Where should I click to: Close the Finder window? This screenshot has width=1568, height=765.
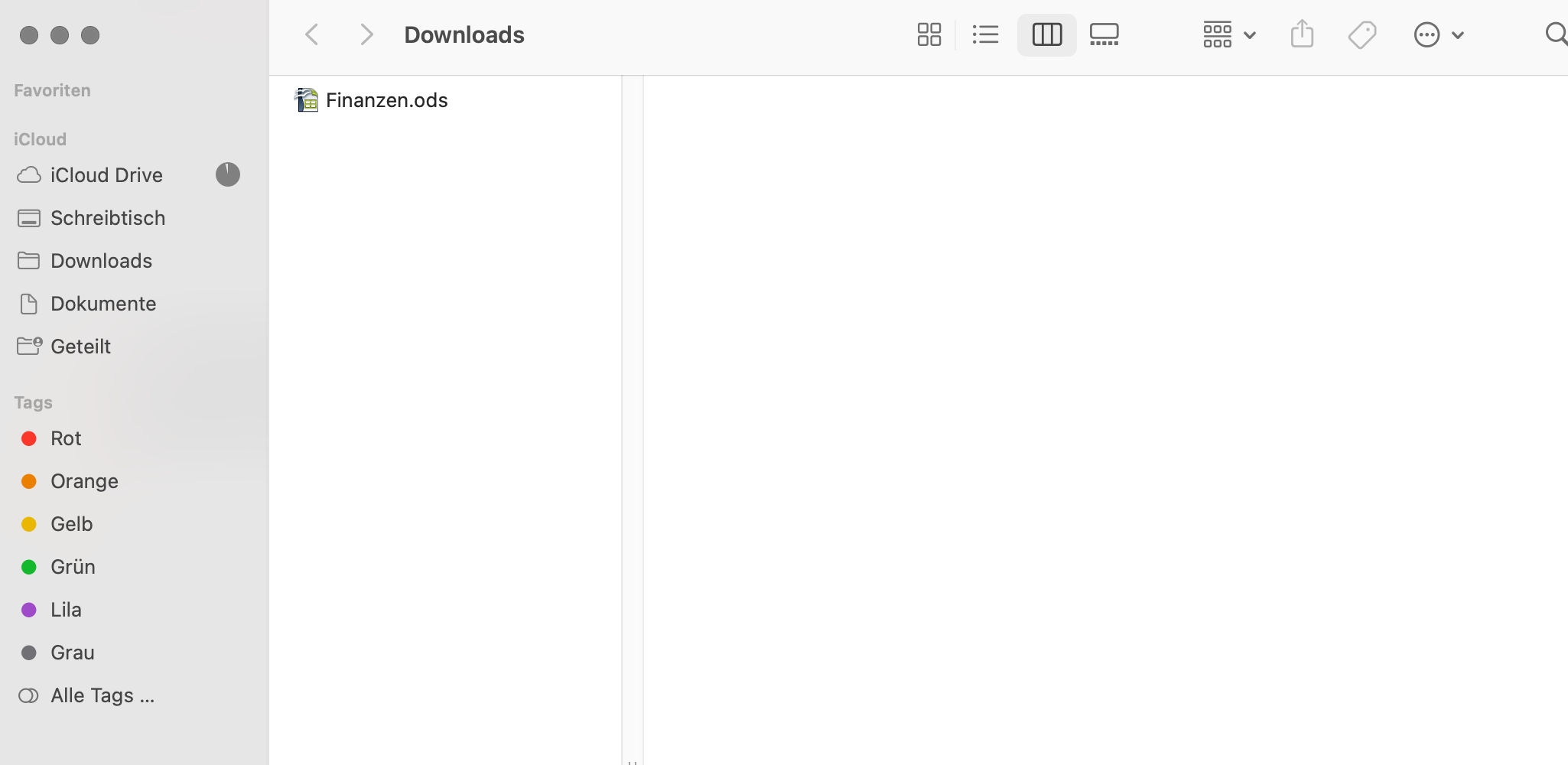point(29,35)
